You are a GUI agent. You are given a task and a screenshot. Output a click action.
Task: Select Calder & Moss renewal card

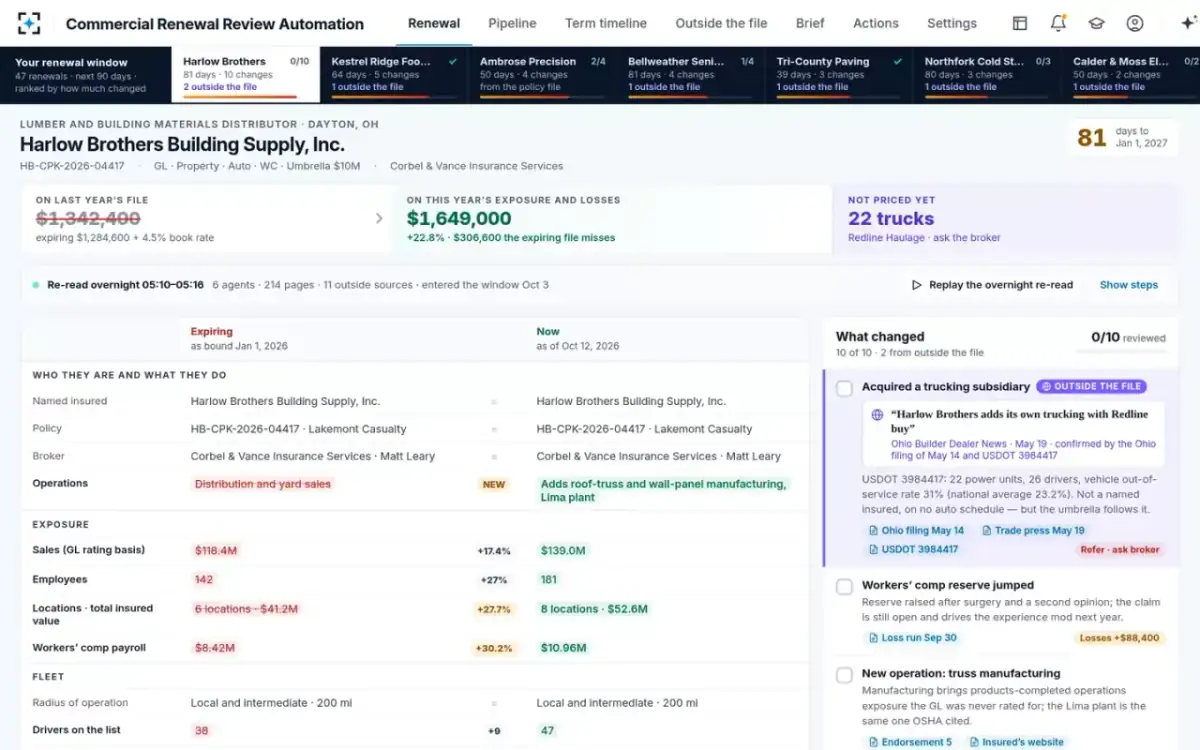click(1131, 74)
